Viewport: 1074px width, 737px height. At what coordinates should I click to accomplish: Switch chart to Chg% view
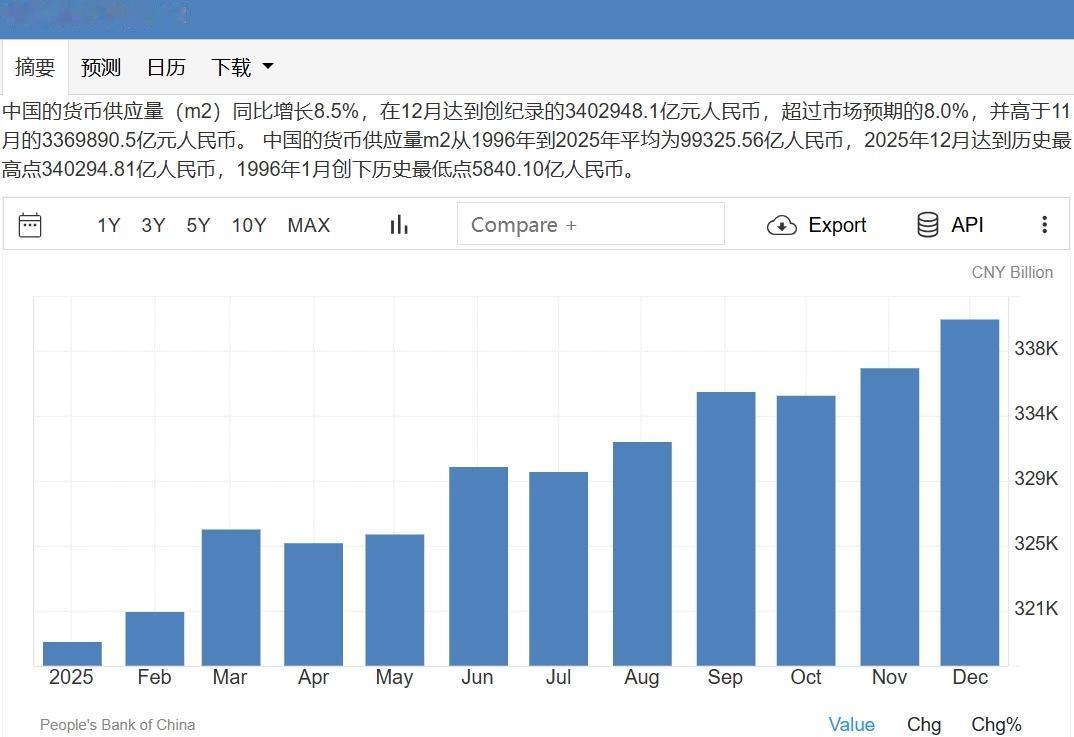click(995, 724)
